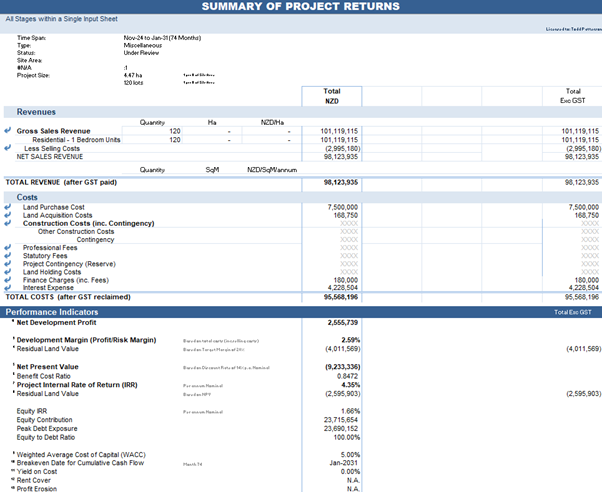Click Residual Land Value (4,011,569) in NZD column
Image resolution: width=602 pixels, height=492 pixels.
[x=343, y=349]
